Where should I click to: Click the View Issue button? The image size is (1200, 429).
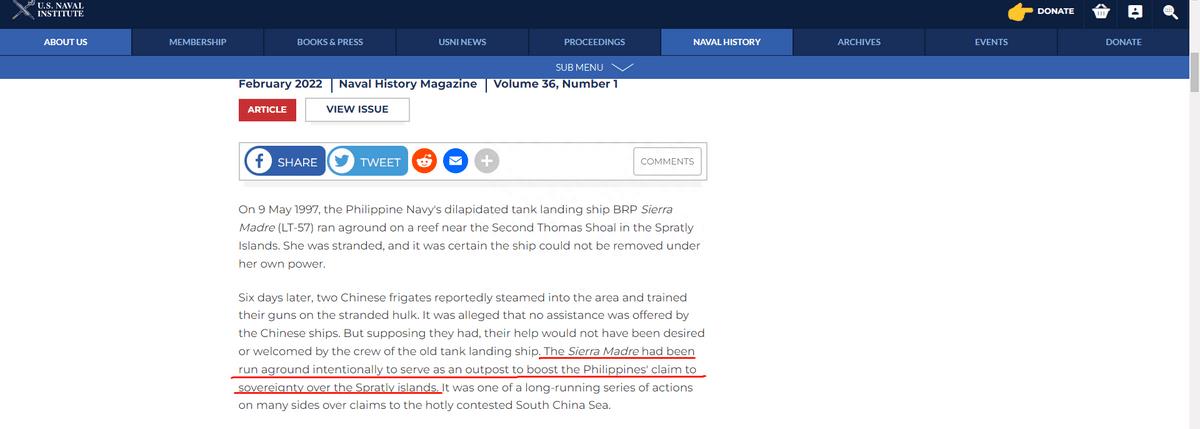point(357,109)
